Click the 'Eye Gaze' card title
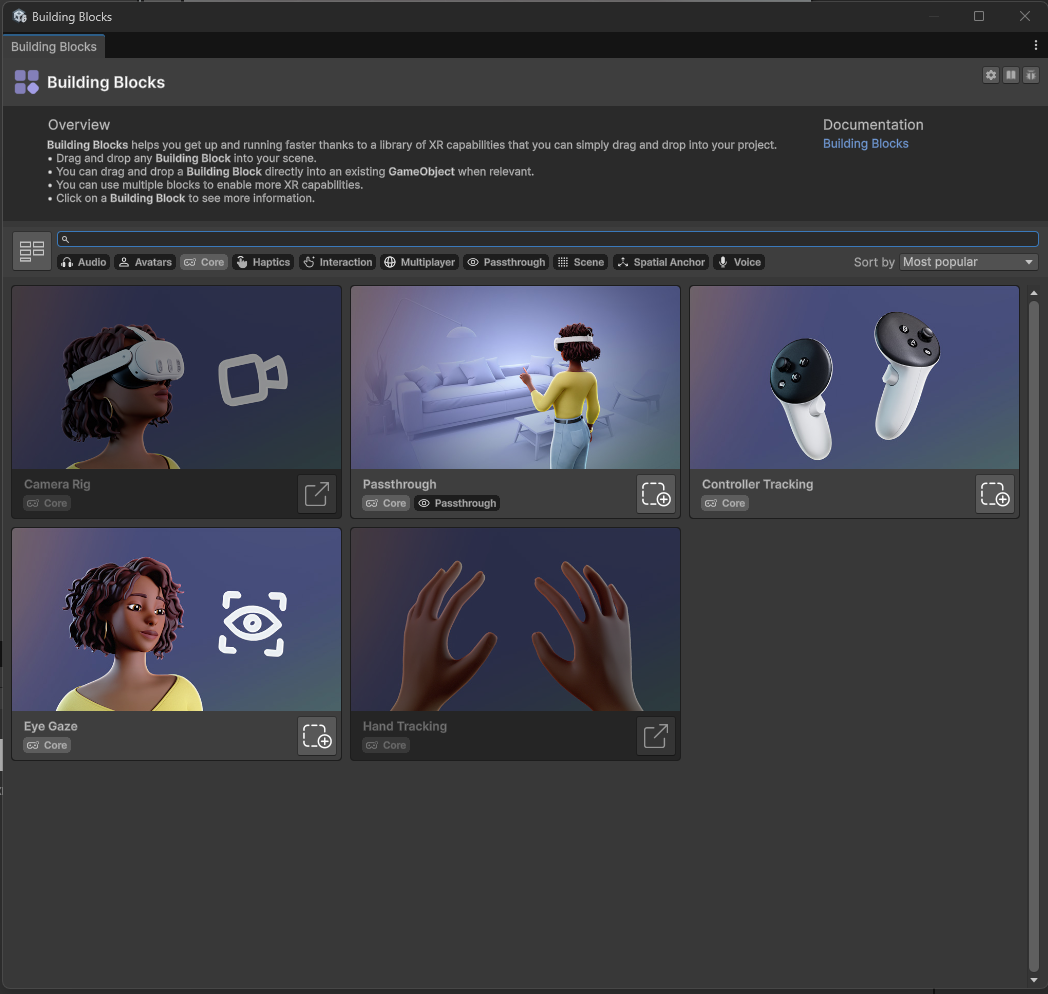The image size is (1048, 994). [51, 726]
